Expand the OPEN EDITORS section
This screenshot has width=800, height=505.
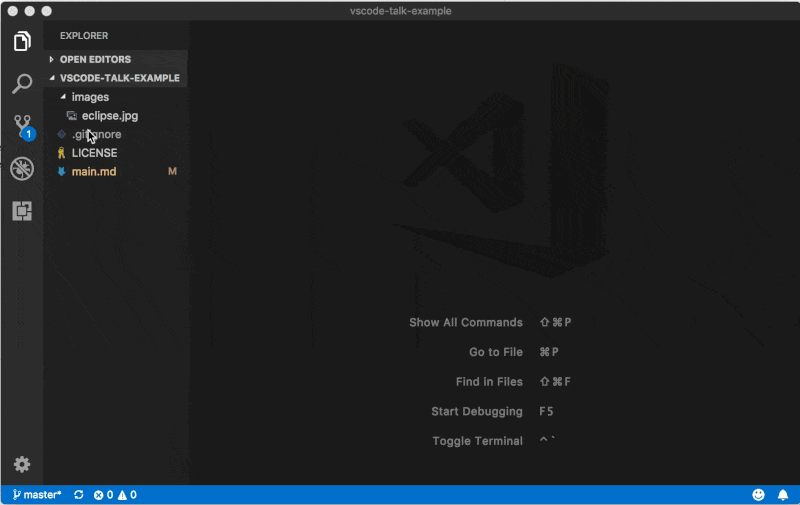coord(116,59)
